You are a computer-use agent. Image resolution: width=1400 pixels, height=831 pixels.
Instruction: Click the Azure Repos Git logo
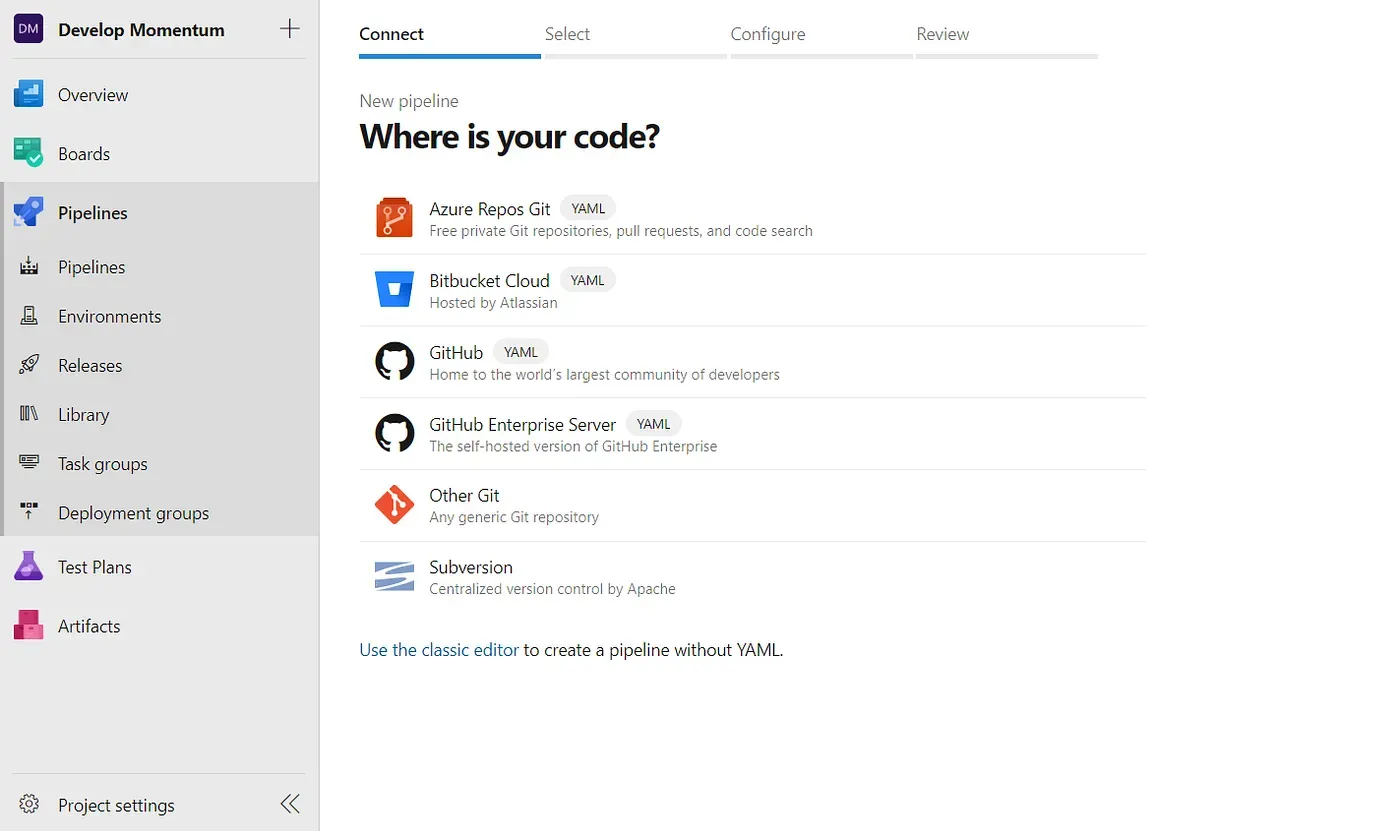pyautogui.click(x=394, y=218)
